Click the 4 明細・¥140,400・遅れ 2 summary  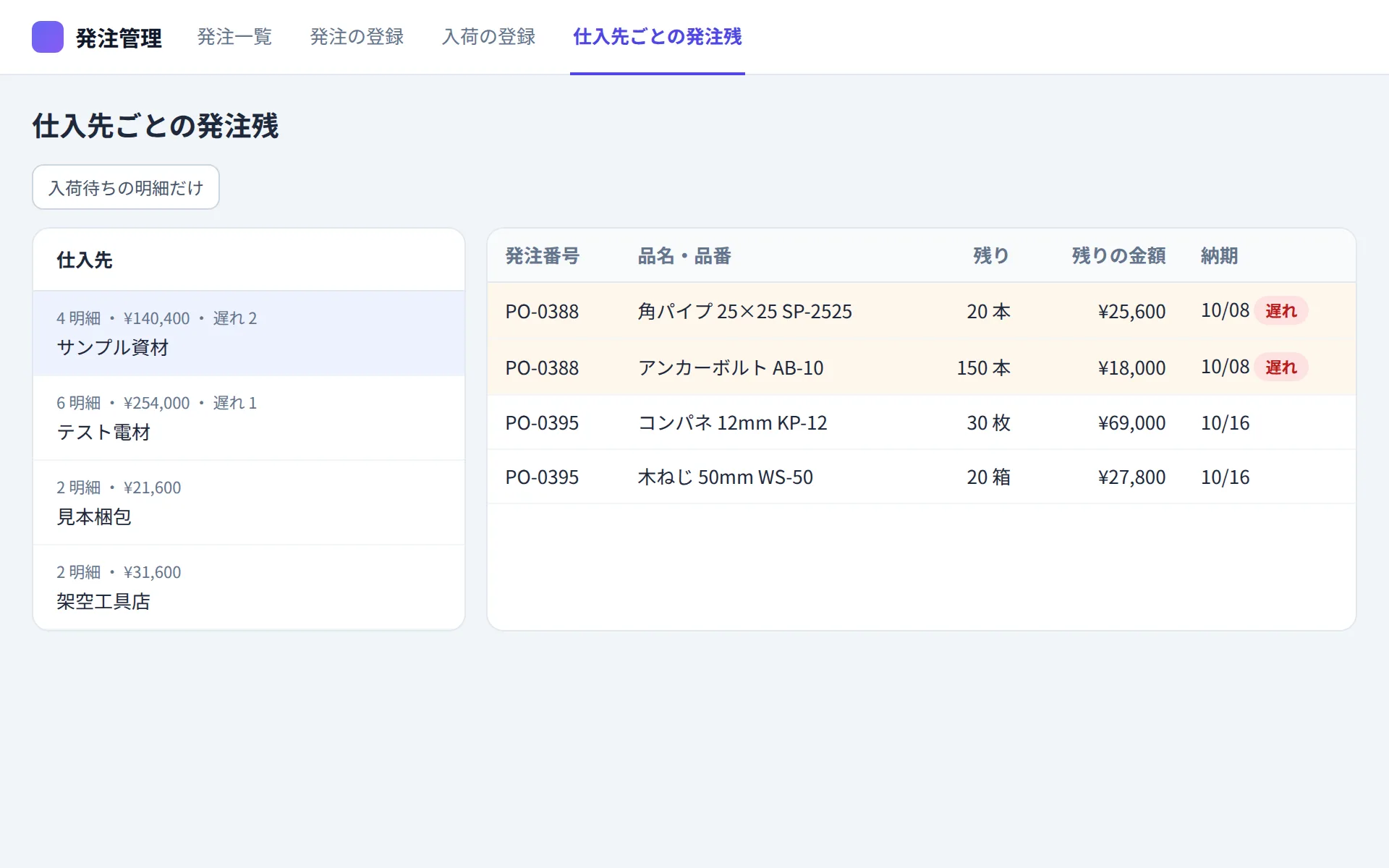point(157,318)
